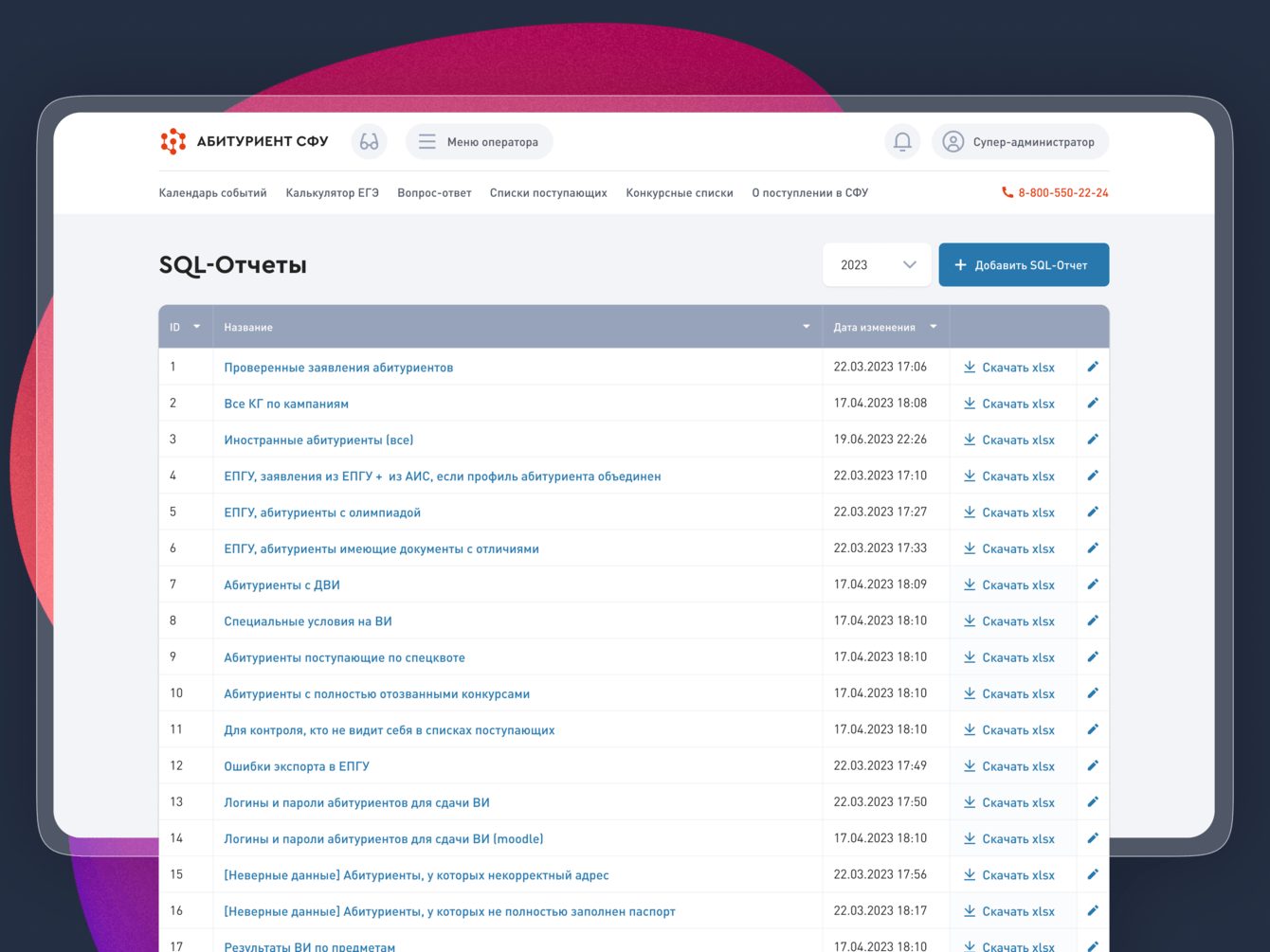
Task: Download xlsx for Иностранные абитуриенты (все)
Action: pos(1009,440)
